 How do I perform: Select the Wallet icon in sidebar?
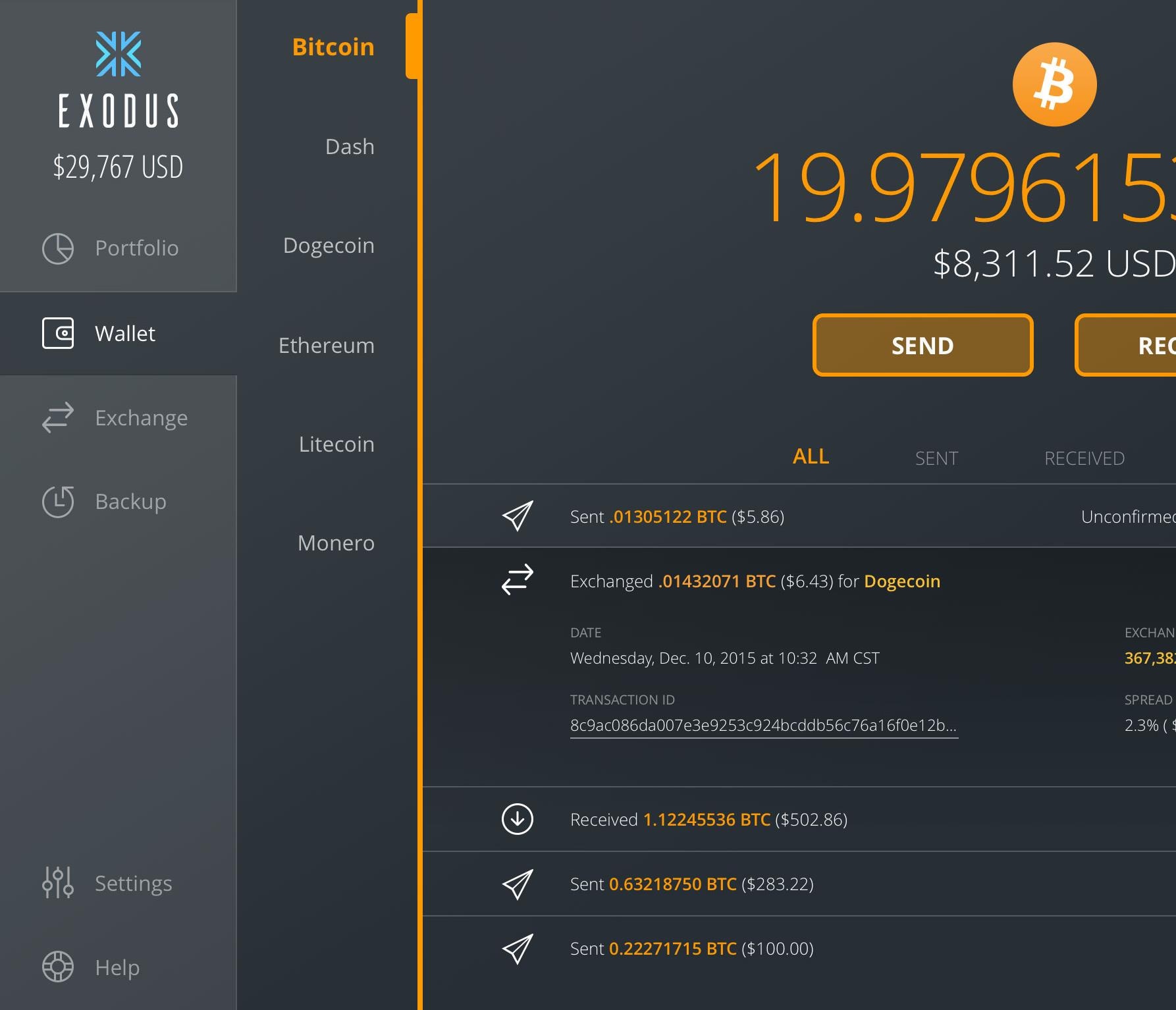pyautogui.click(x=59, y=333)
